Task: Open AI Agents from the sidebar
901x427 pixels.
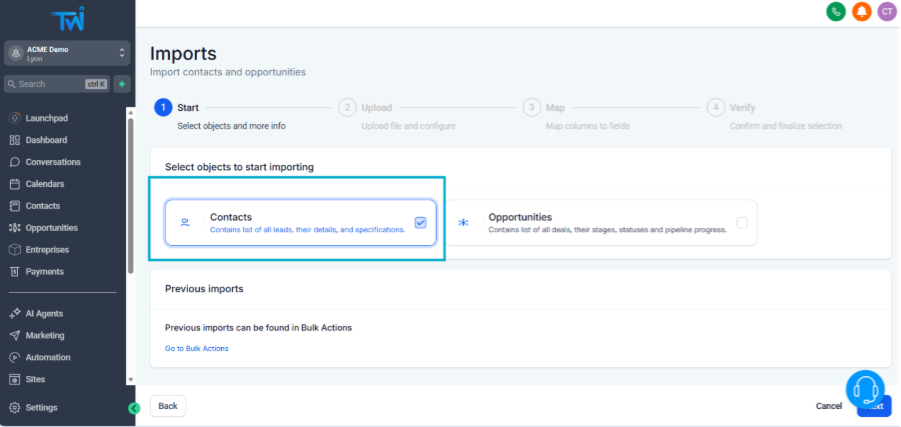Action: click(44, 314)
